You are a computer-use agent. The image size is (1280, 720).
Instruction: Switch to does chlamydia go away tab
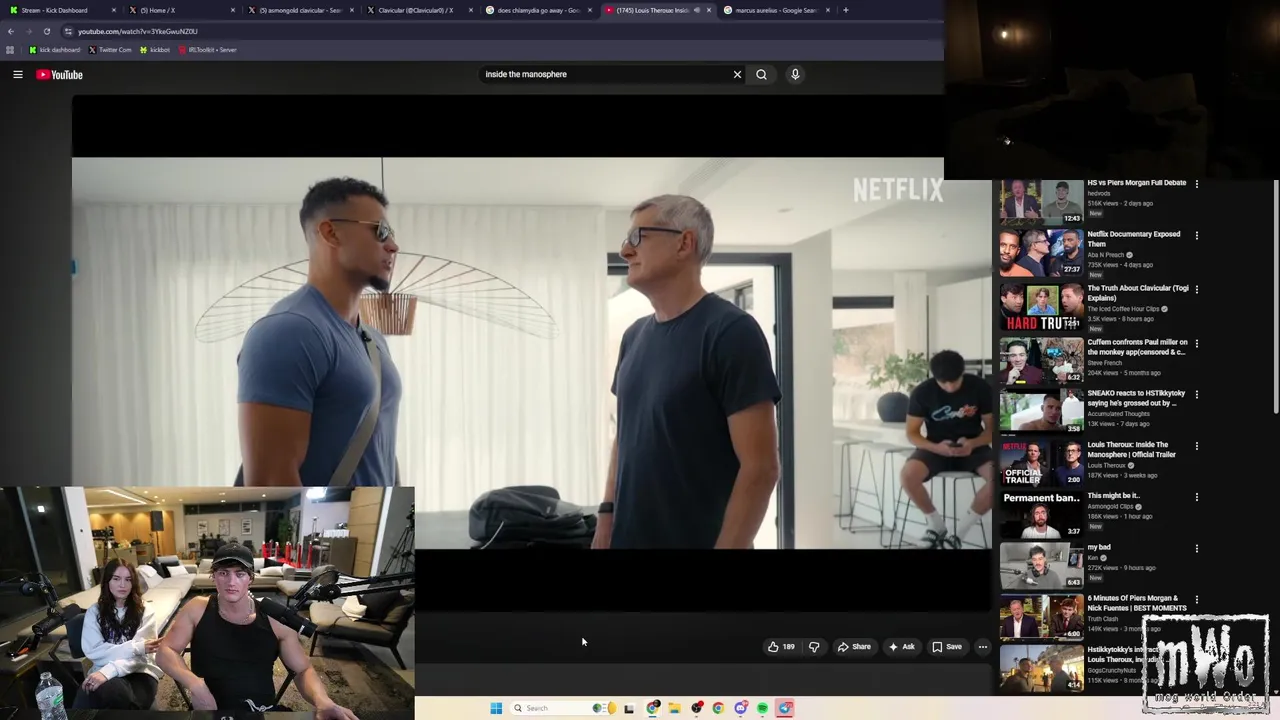[x=537, y=10]
